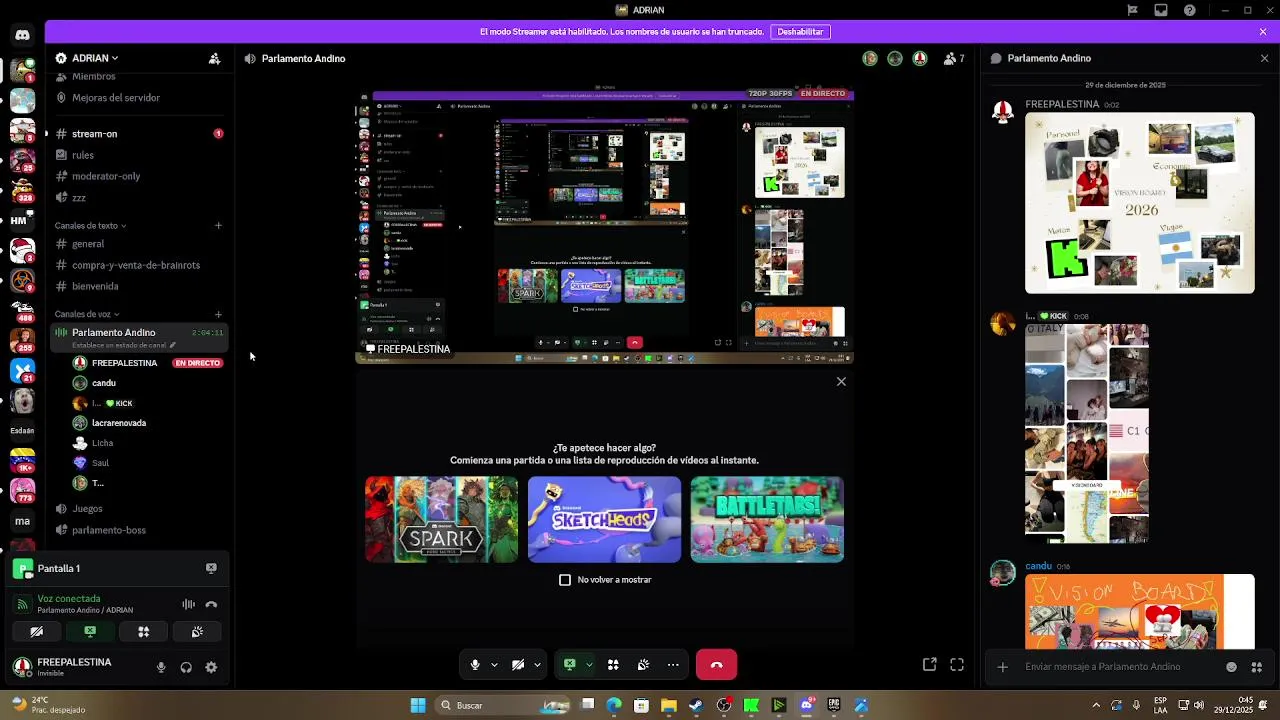
Task: Expand microphone input options arrow in call bar
Action: click(x=494, y=664)
